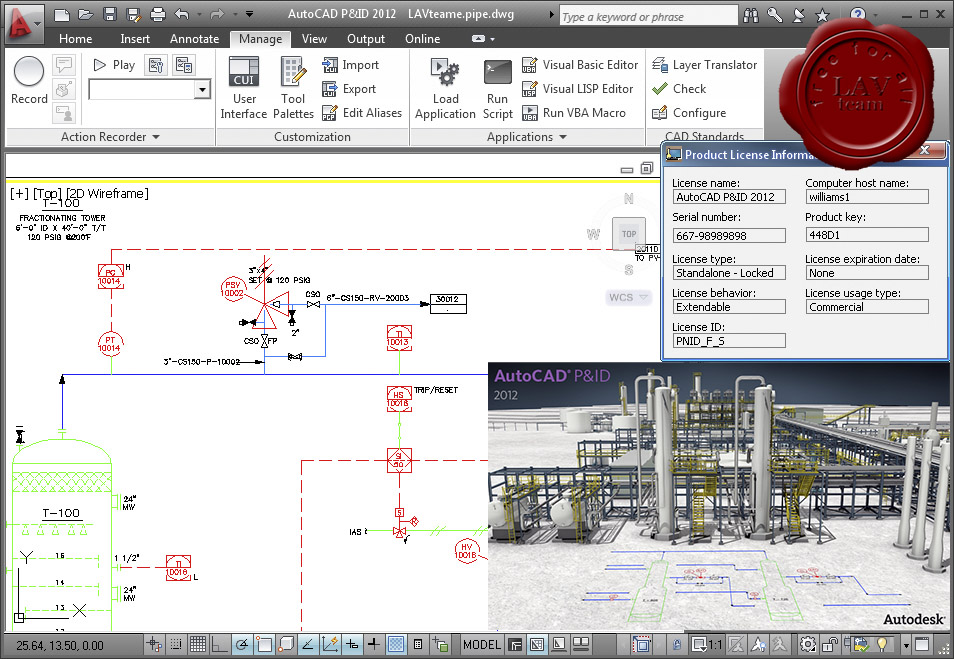Click the key Subscription Center icon
954x659 pixels.
(775, 15)
